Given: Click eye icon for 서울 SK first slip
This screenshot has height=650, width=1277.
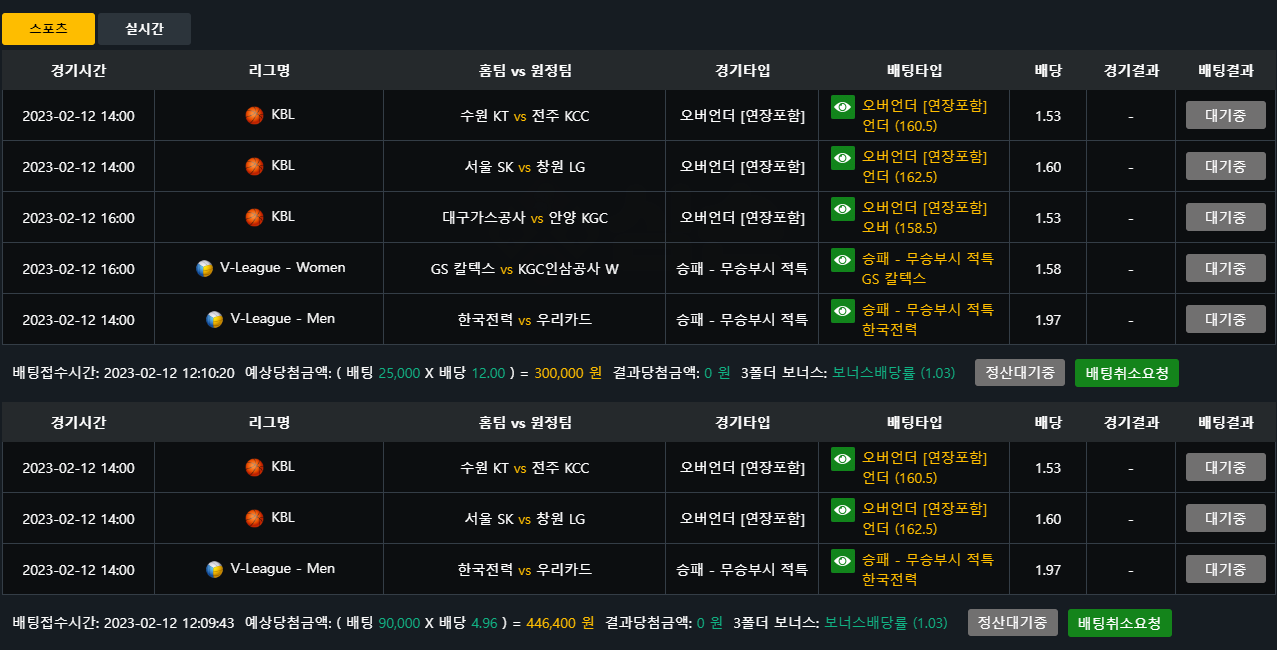Looking at the screenshot, I should [x=843, y=157].
